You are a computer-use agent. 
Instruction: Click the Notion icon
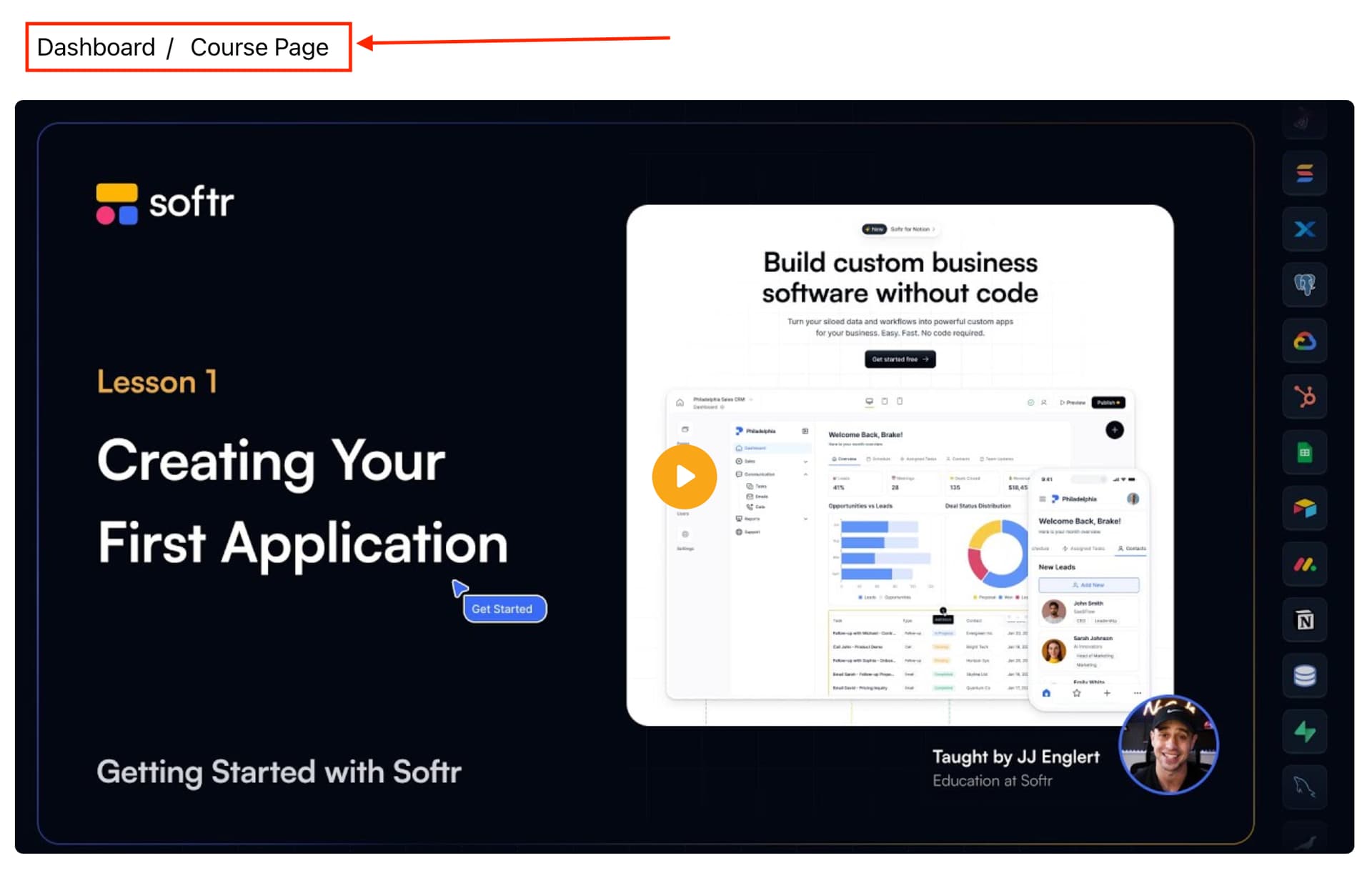coord(1304,620)
